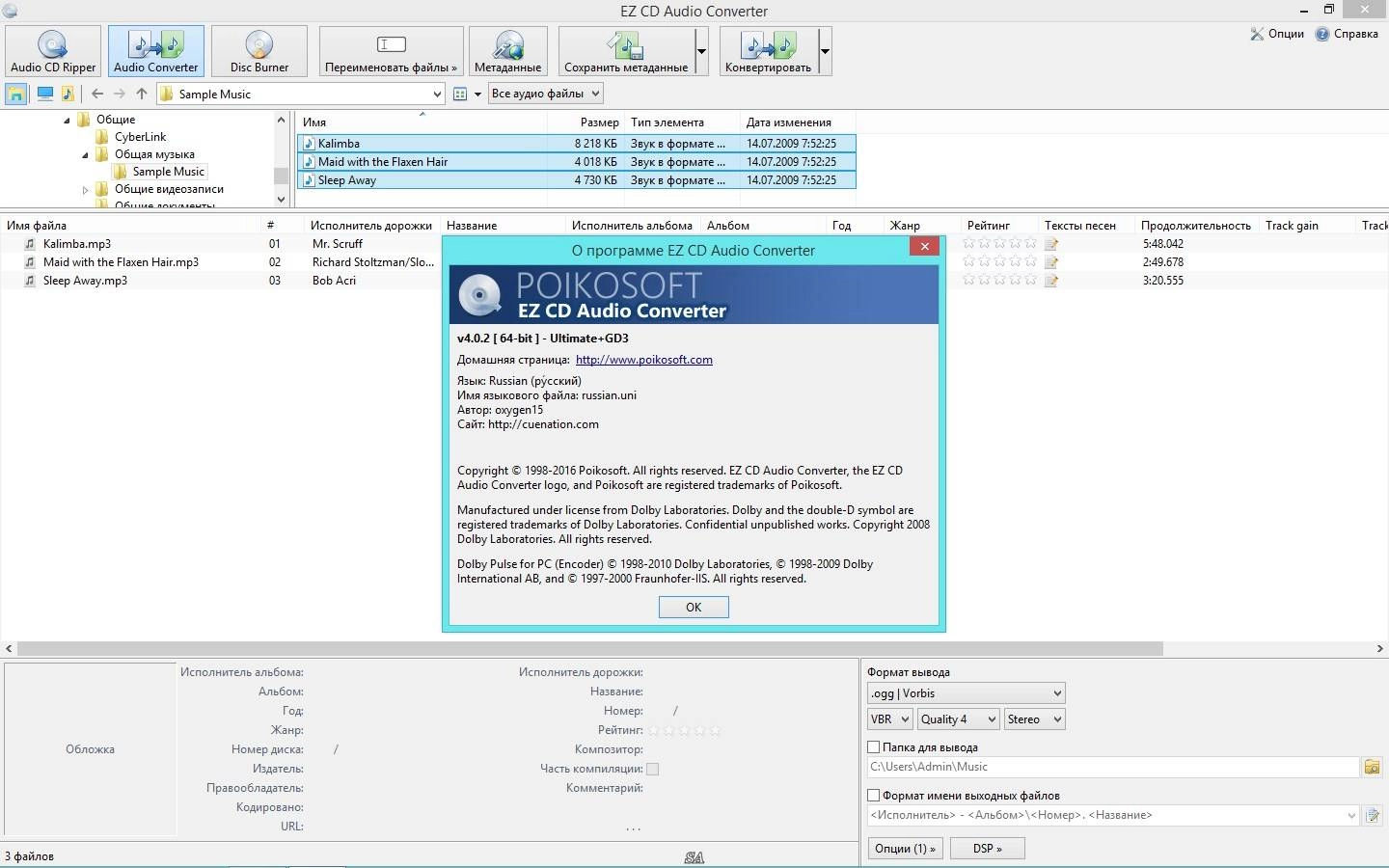Viewport: 1389px width, 868px height.
Task: Select Maid with the Flaxen Hair file
Action: [576, 162]
